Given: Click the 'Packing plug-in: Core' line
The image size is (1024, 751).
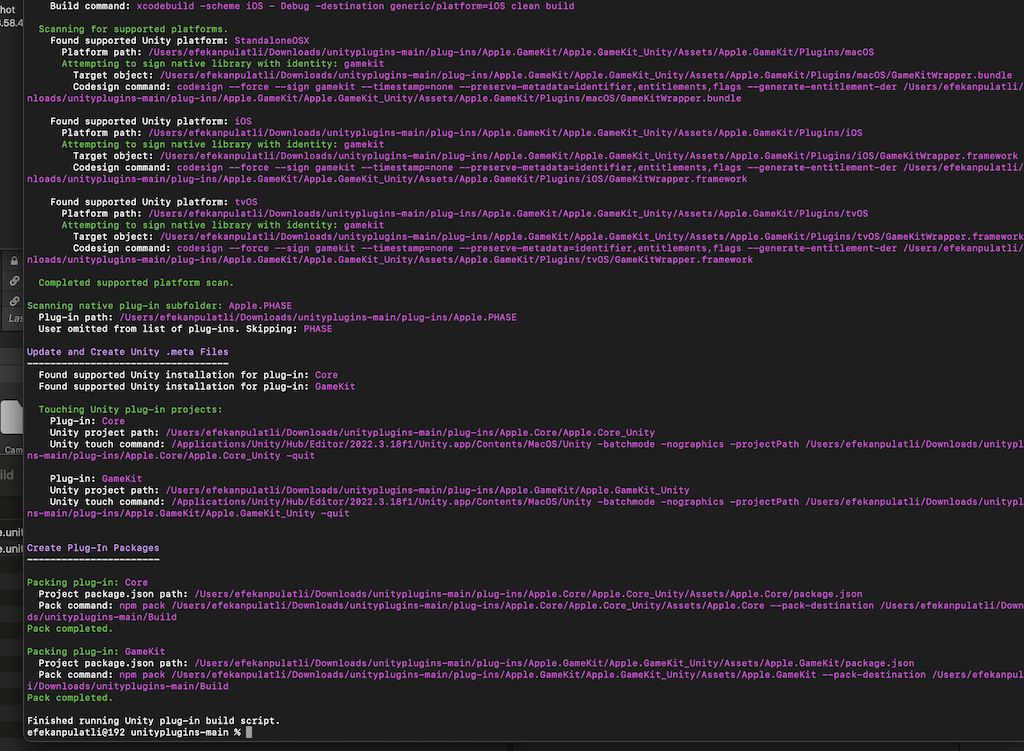Looking at the screenshot, I should pyautogui.click(x=88, y=583).
